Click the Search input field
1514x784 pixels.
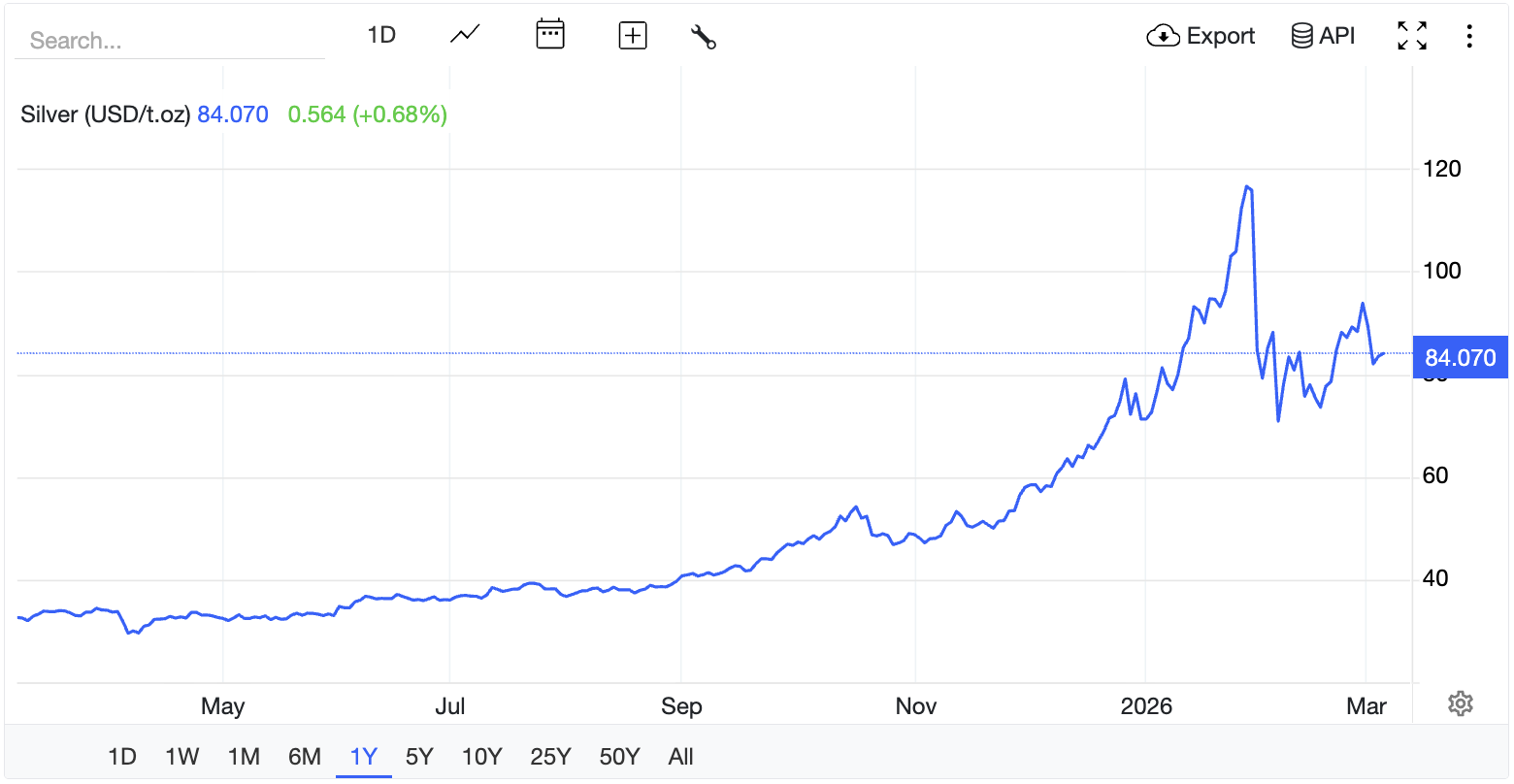[170, 41]
